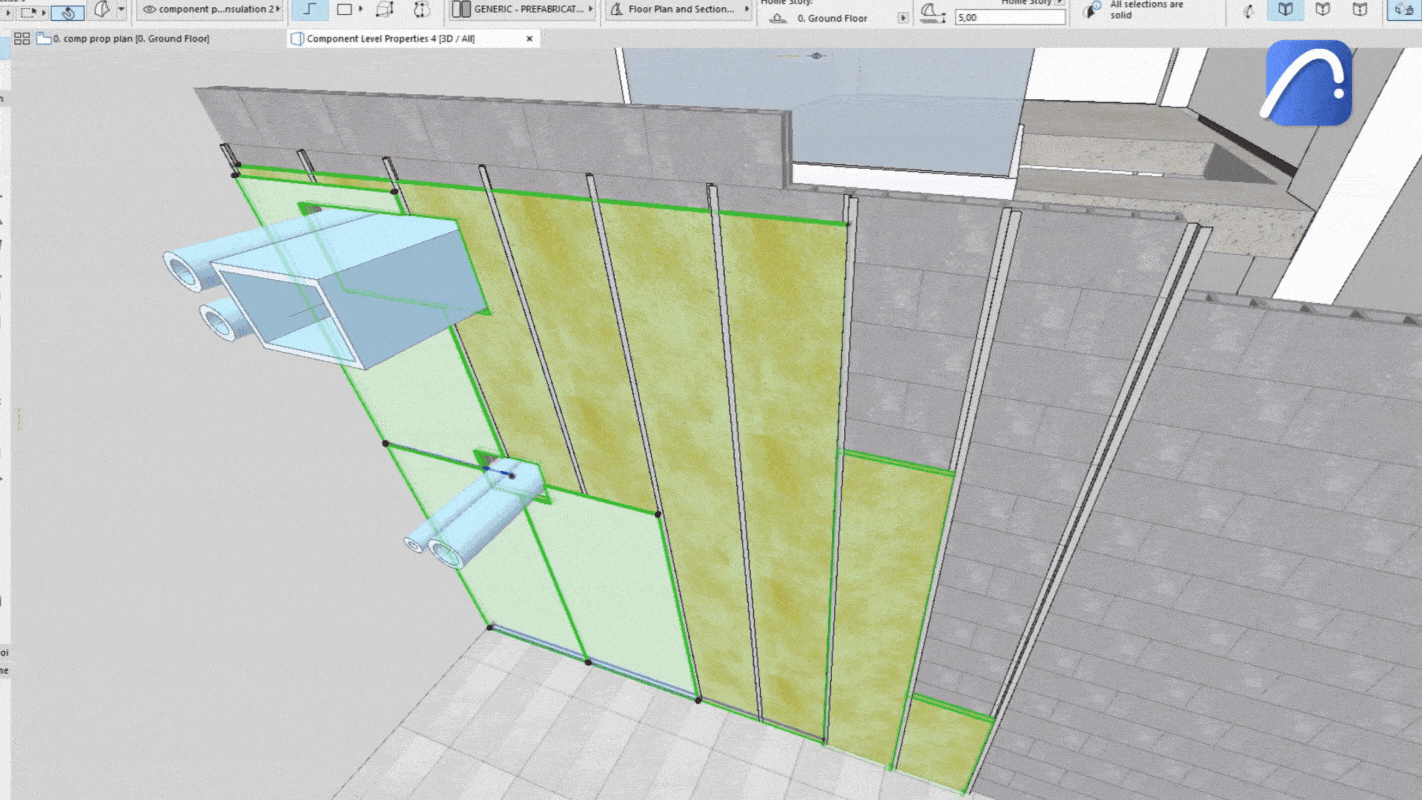Screen dimensions: 1422x800
Task: Click the building material swatch icon
Action: point(461,9)
